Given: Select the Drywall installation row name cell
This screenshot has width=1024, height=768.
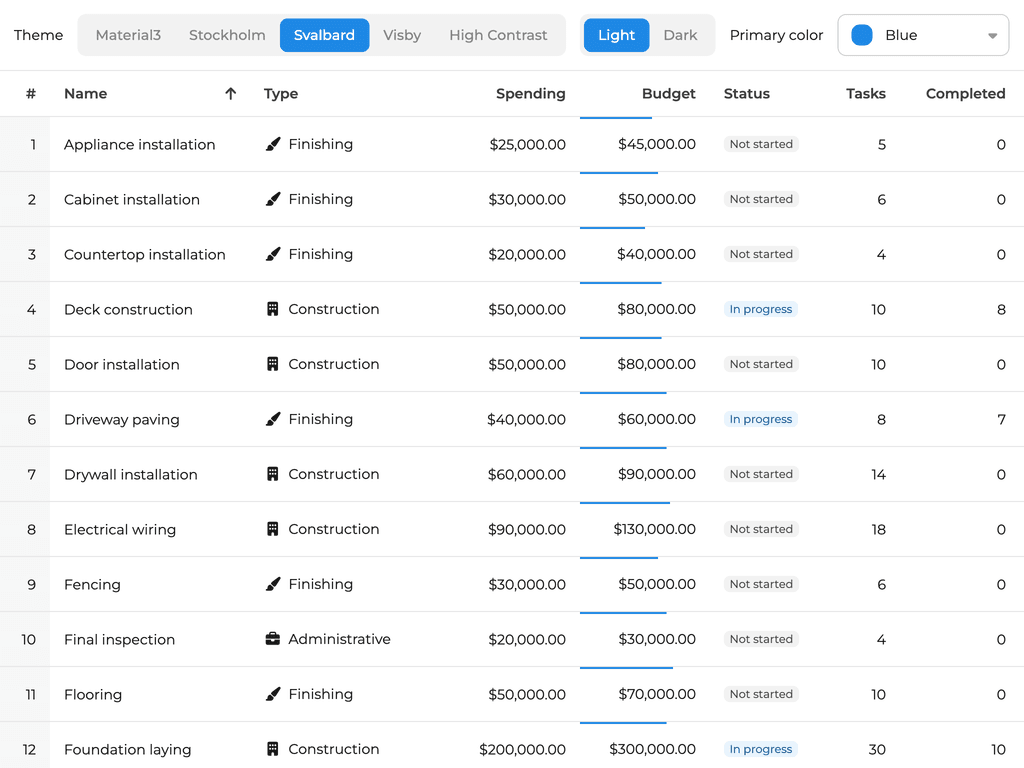Looking at the screenshot, I should click(131, 474).
